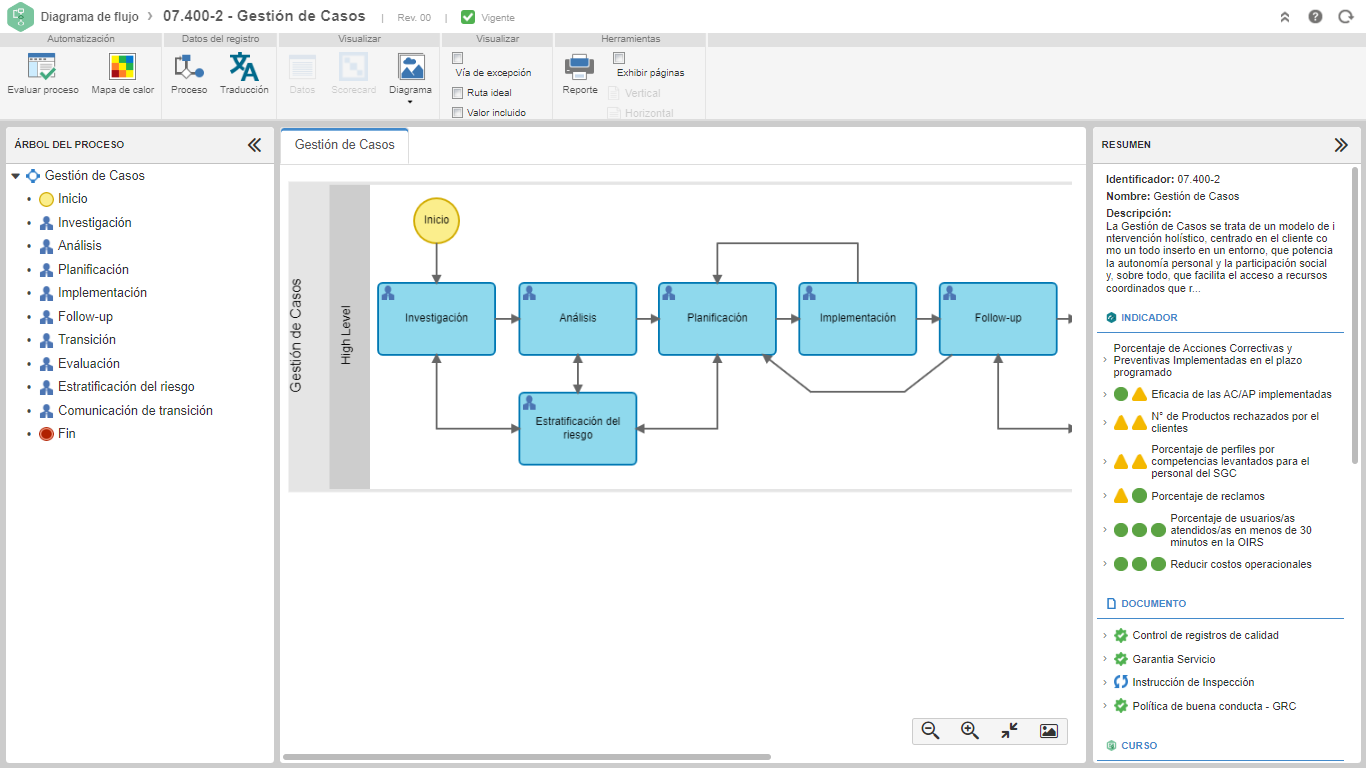Screen dimensions: 1366x768
Task: Click the Reporte printer icon
Action: [x=580, y=67]
